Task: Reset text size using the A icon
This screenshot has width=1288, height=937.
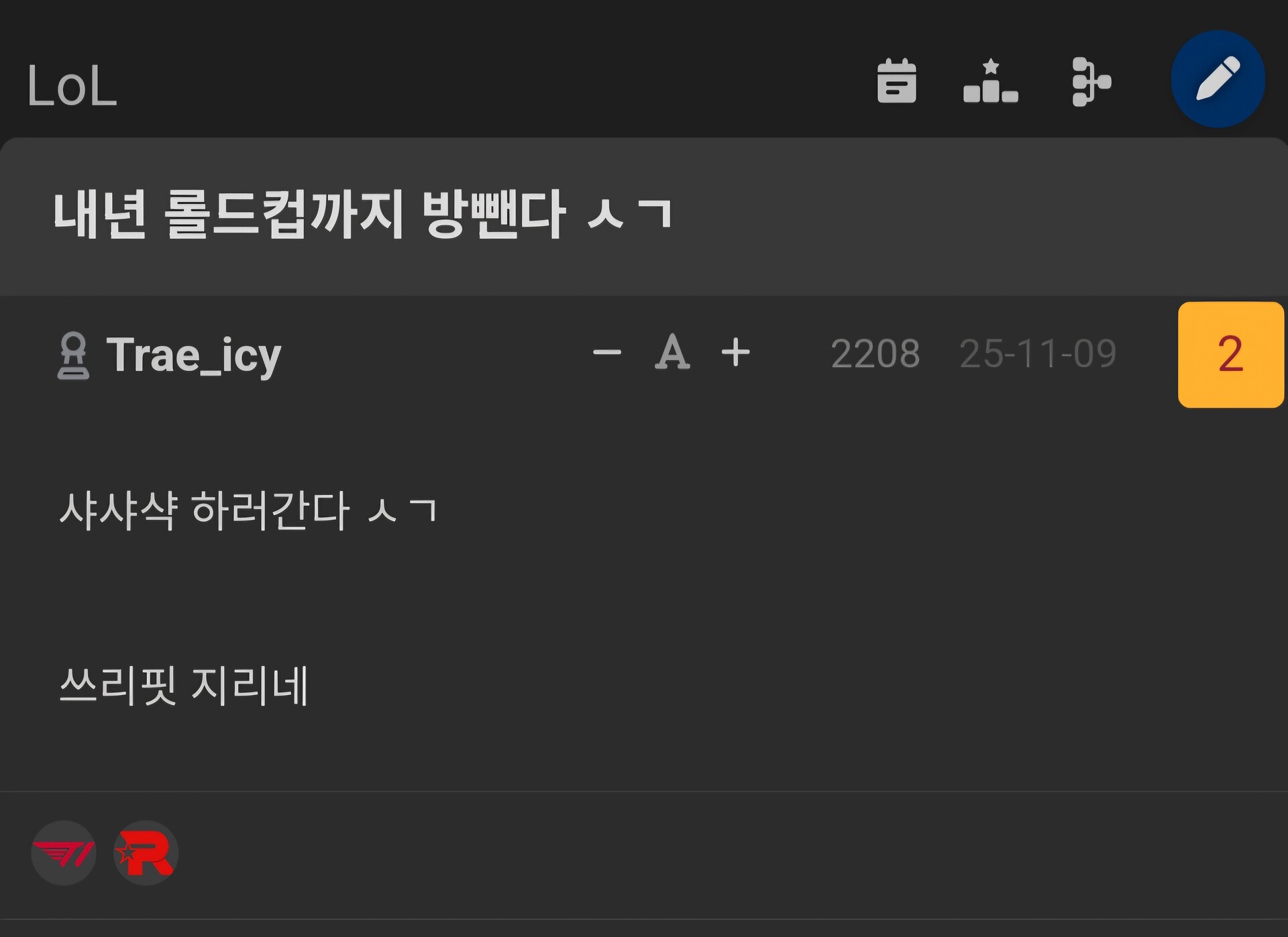Action: [672, 352]
